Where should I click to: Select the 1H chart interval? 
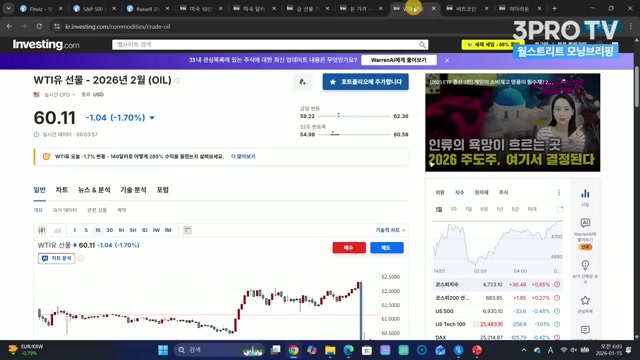click(121, 230)
